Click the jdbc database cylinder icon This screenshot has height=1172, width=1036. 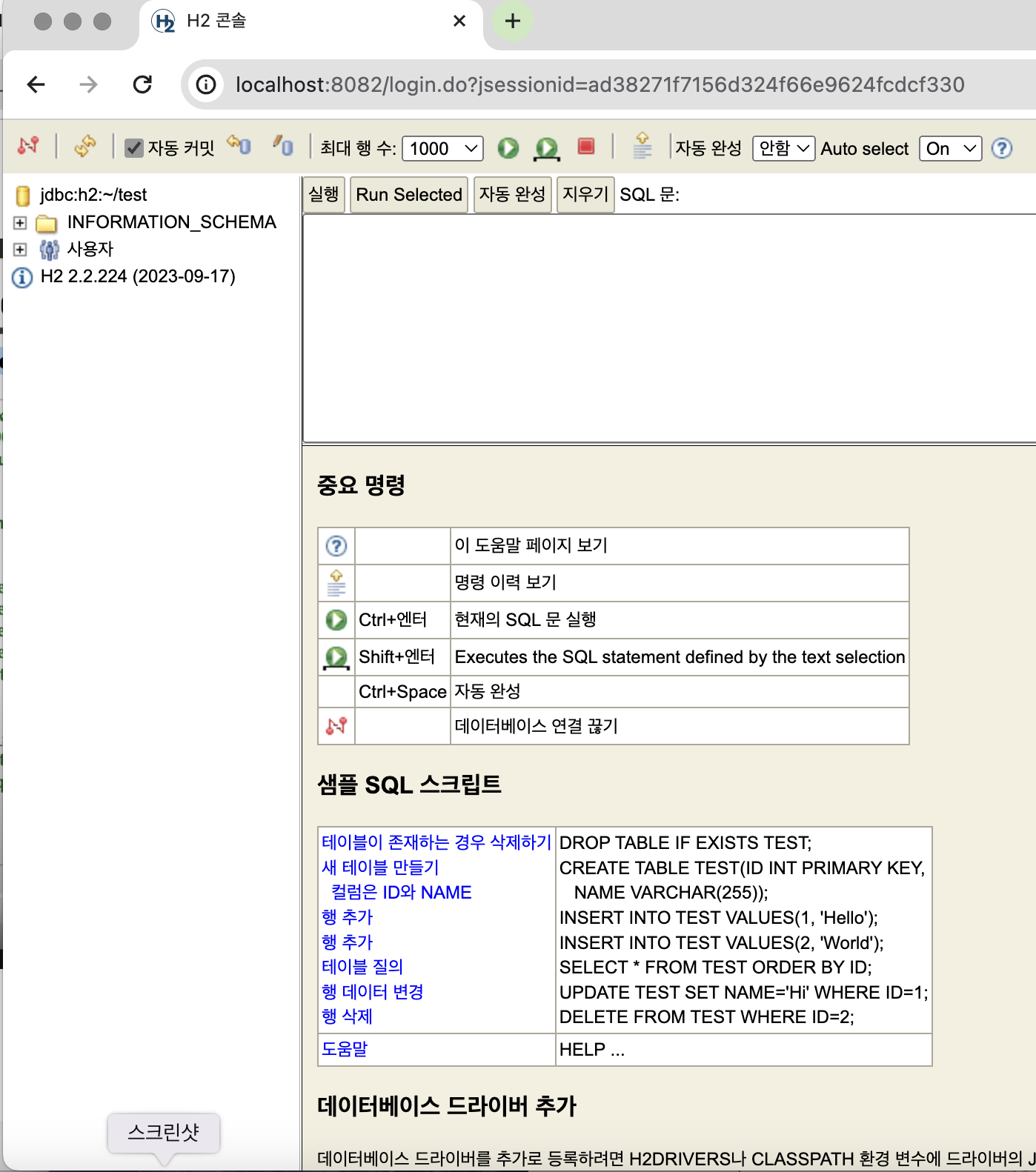[23, 196]
